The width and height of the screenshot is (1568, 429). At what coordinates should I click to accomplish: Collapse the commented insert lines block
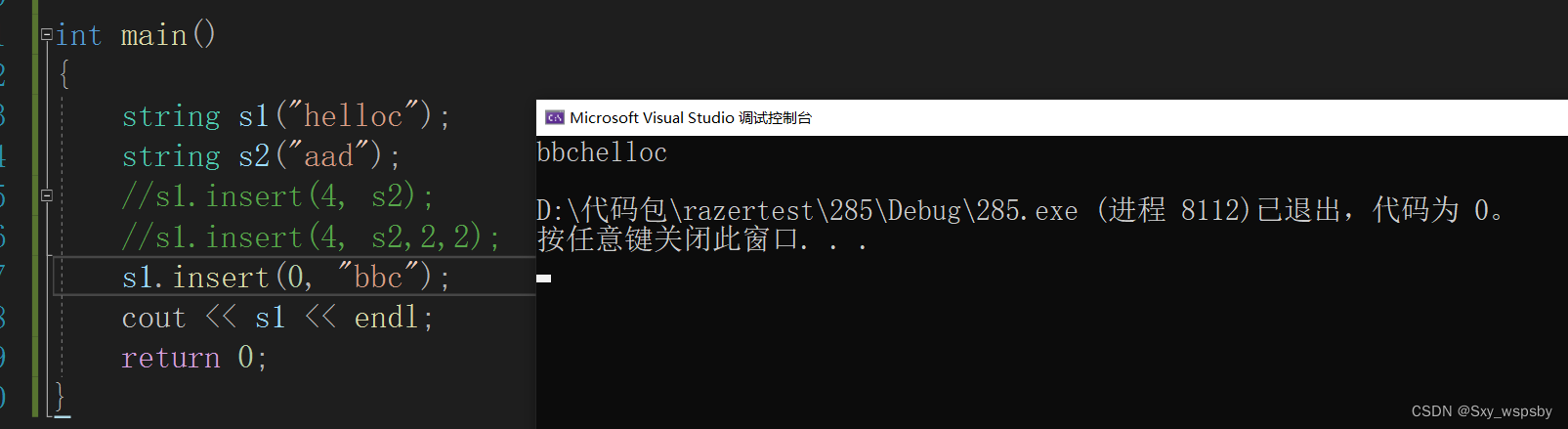(46, 195)
